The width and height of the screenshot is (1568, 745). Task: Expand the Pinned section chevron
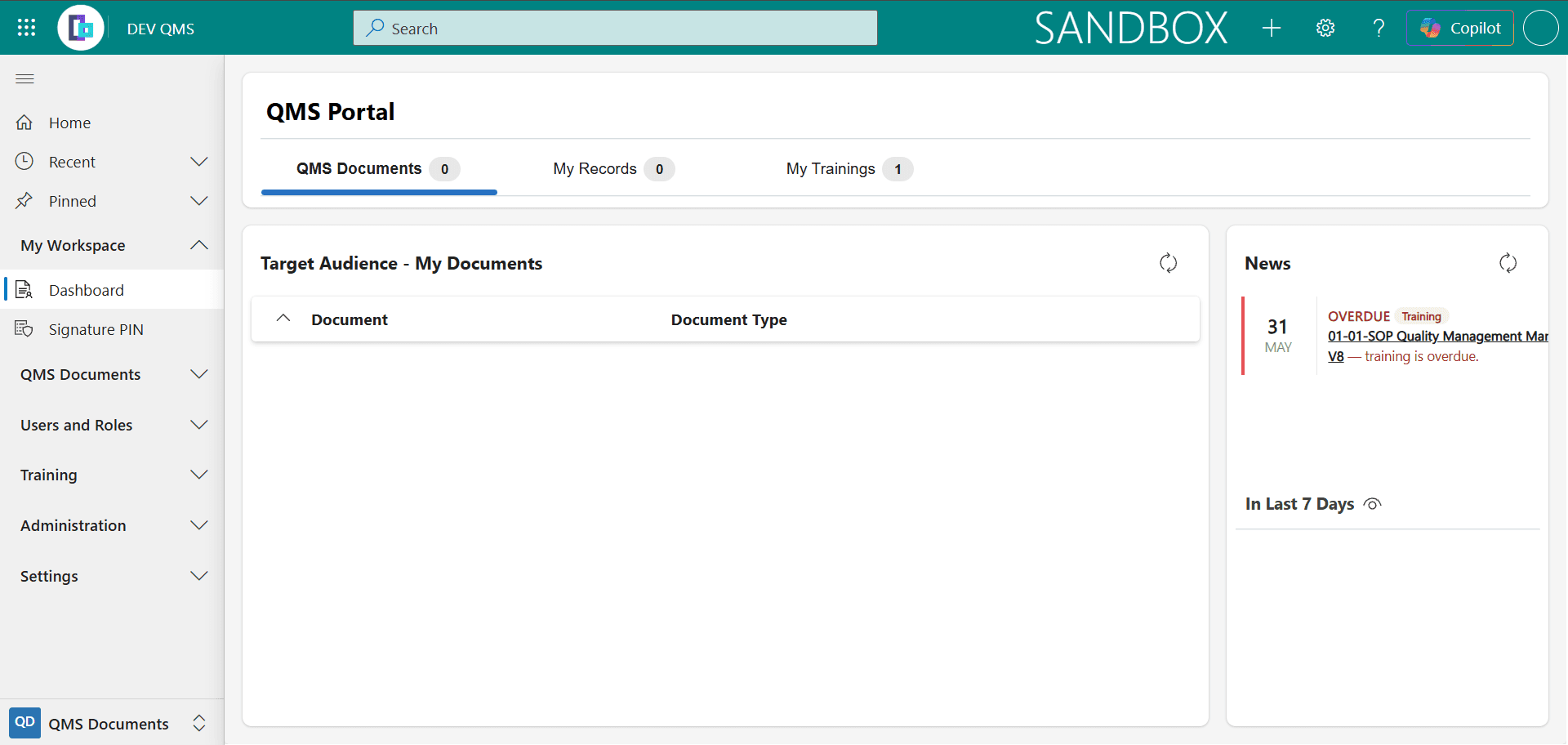199,201
